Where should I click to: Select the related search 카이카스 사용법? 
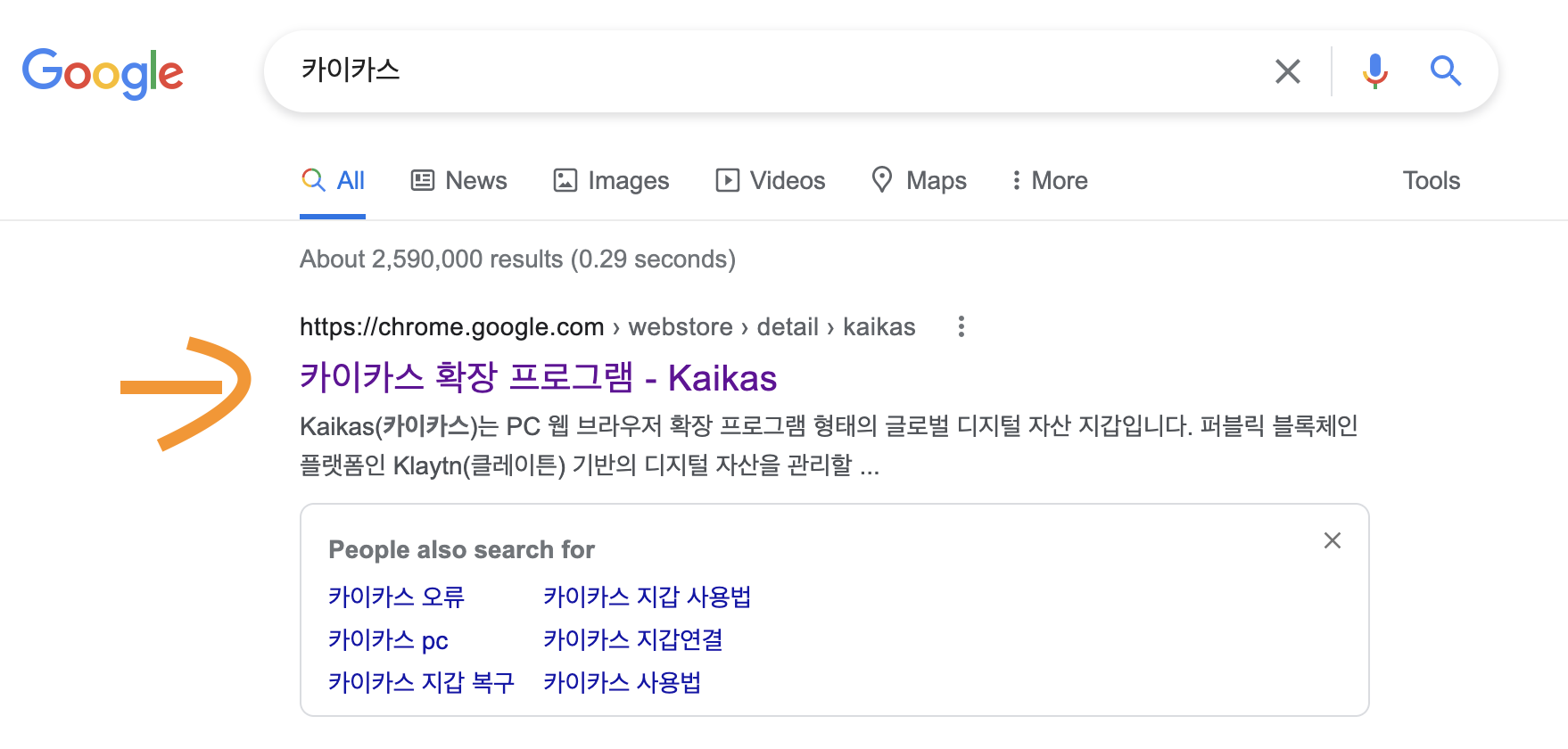[x=622, y=682]
